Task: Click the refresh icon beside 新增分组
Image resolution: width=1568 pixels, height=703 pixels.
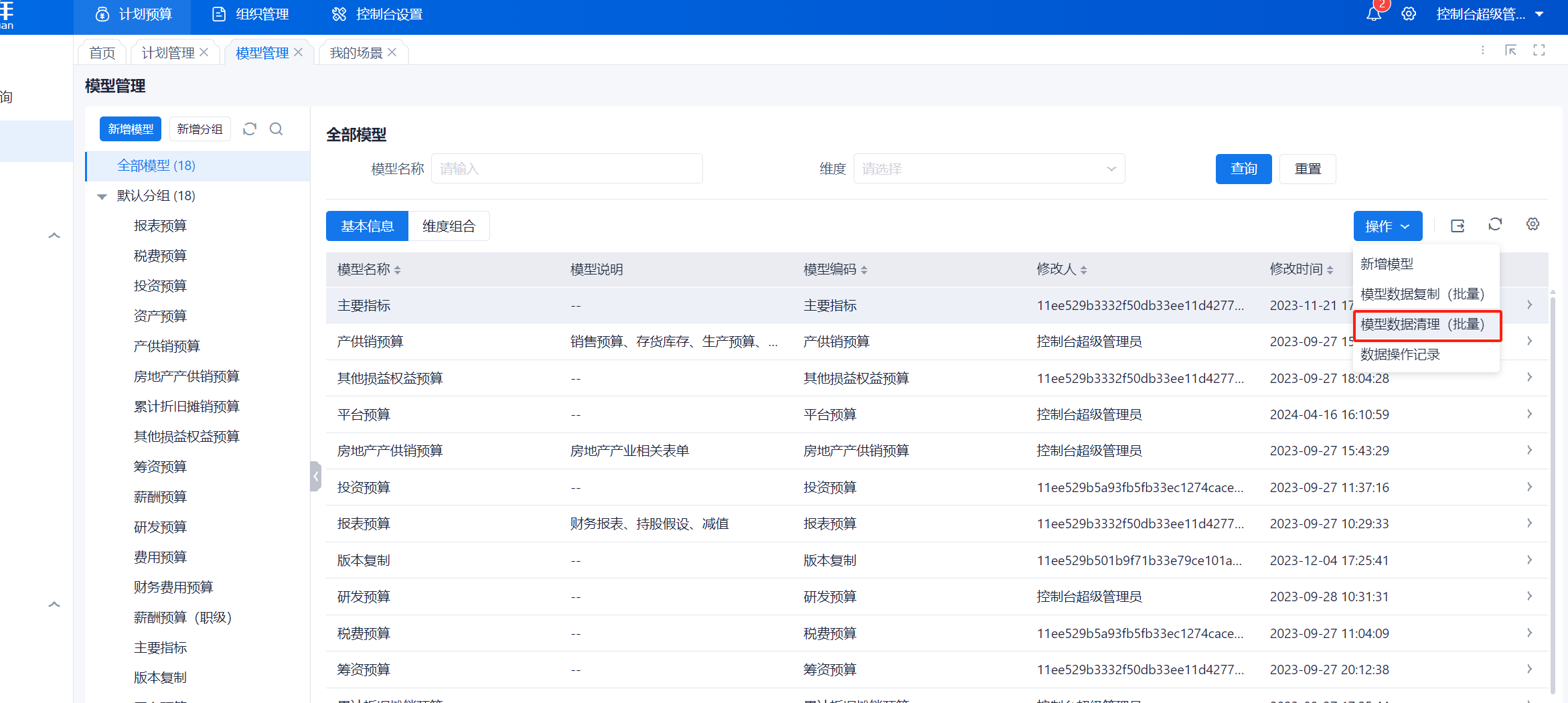Action: click(250, 129)
